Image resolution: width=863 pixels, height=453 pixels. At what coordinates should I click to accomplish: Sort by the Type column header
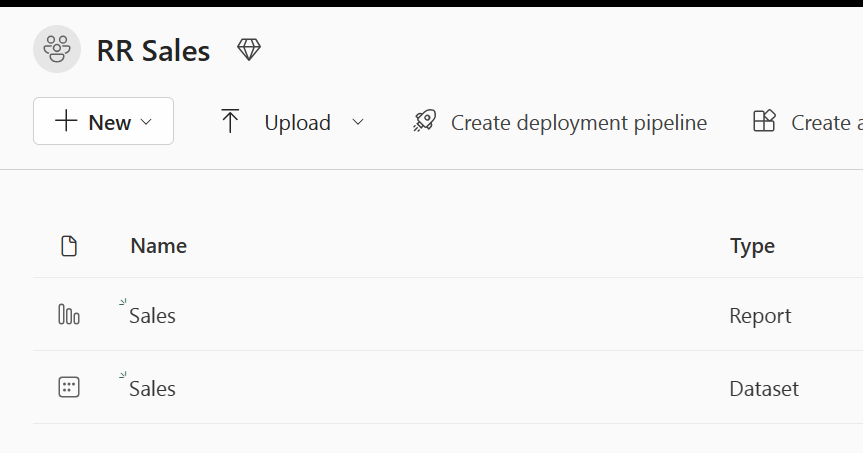(752, 246)
